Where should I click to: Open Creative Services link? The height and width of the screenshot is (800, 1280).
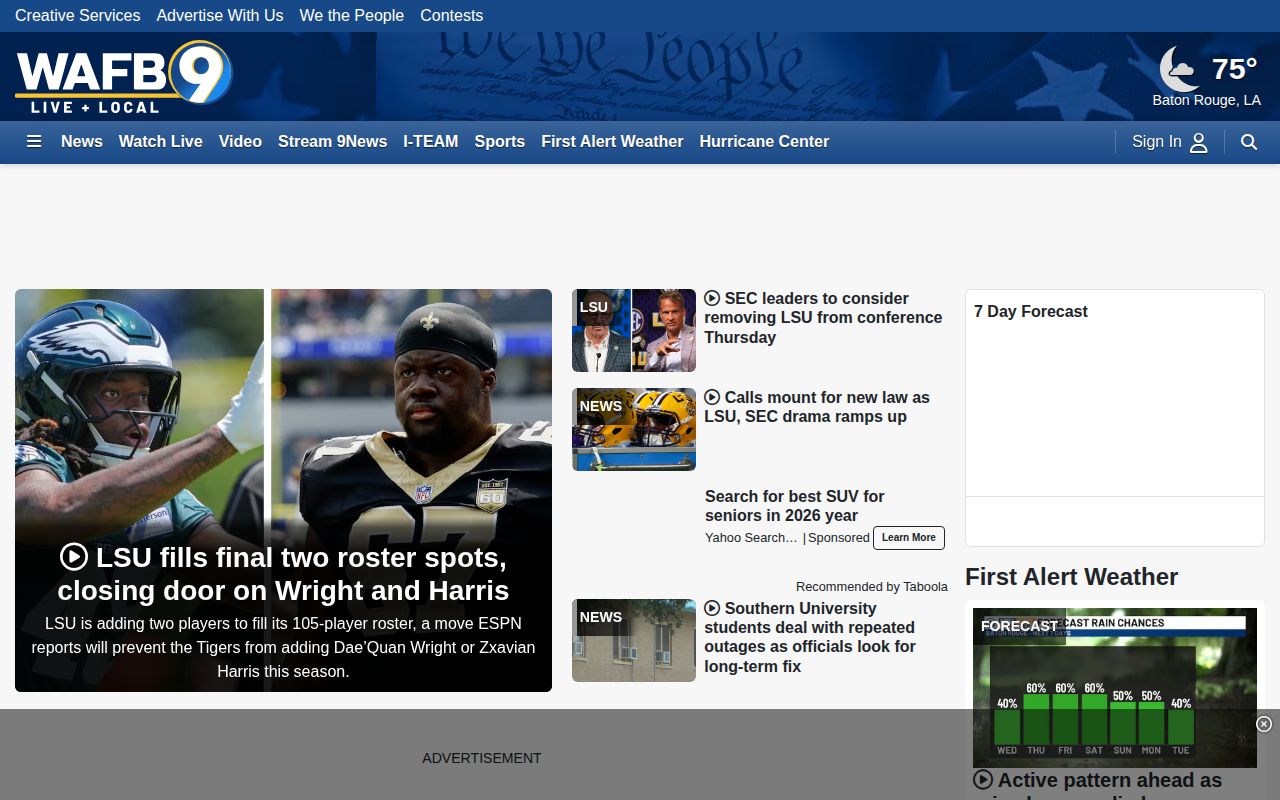click(78, 16)
